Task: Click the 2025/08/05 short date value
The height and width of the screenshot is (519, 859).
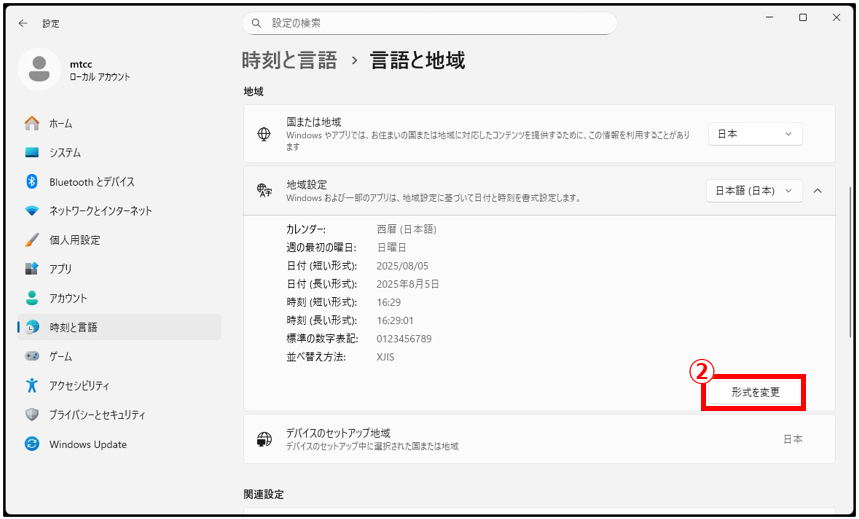Action: [x=403, y=266]
